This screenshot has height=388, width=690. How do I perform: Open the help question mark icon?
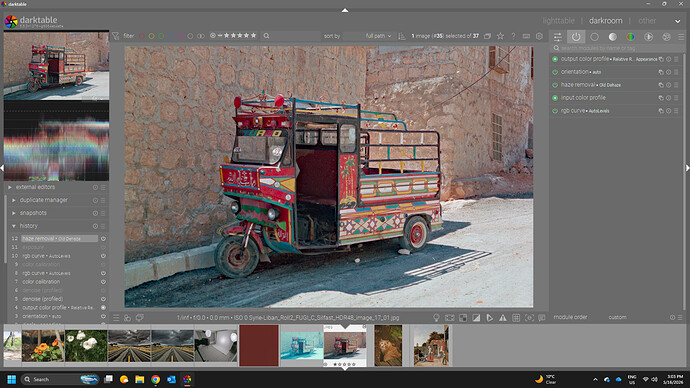tap(513, 36)
